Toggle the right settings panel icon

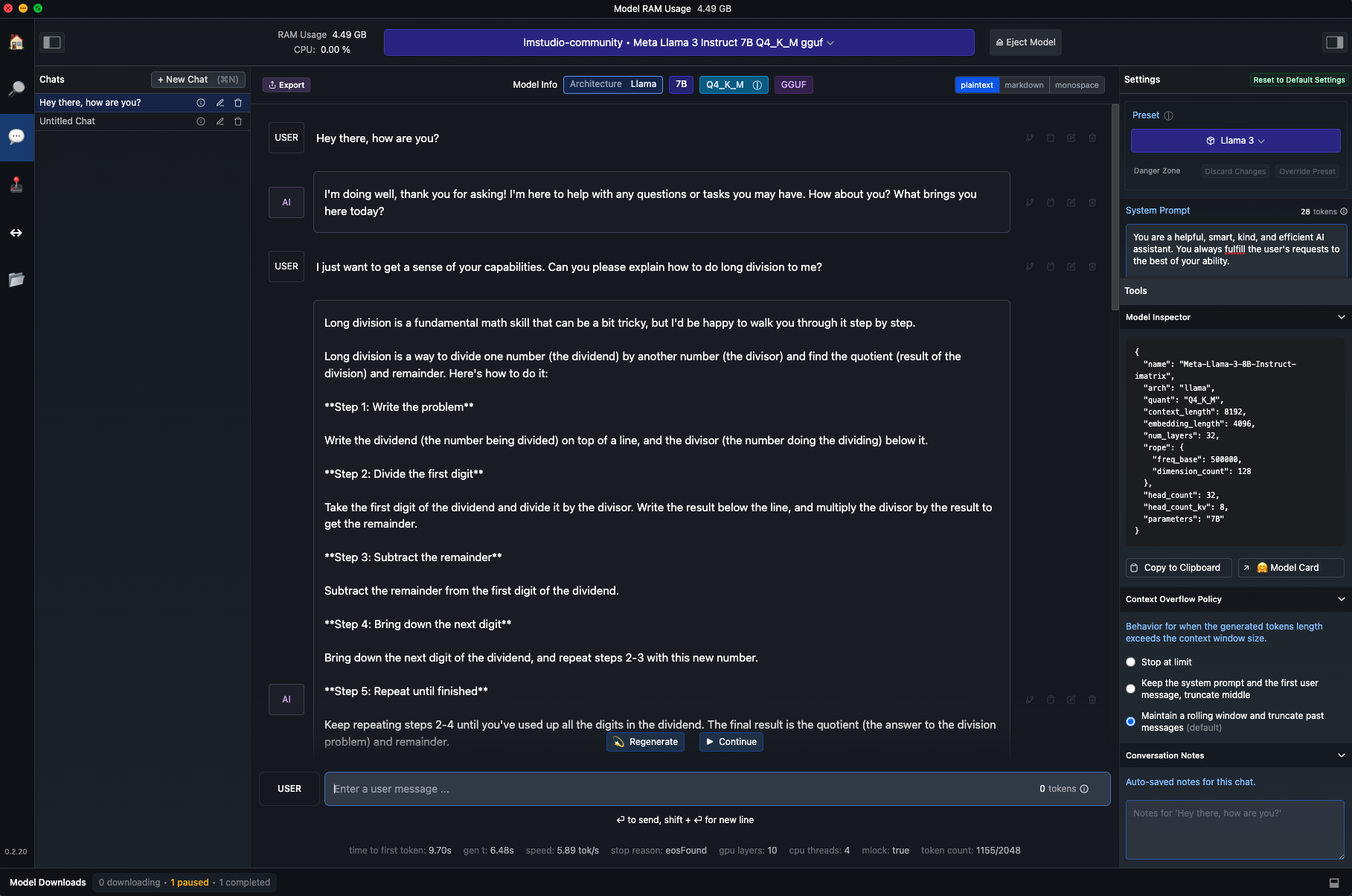point(1334,42)
